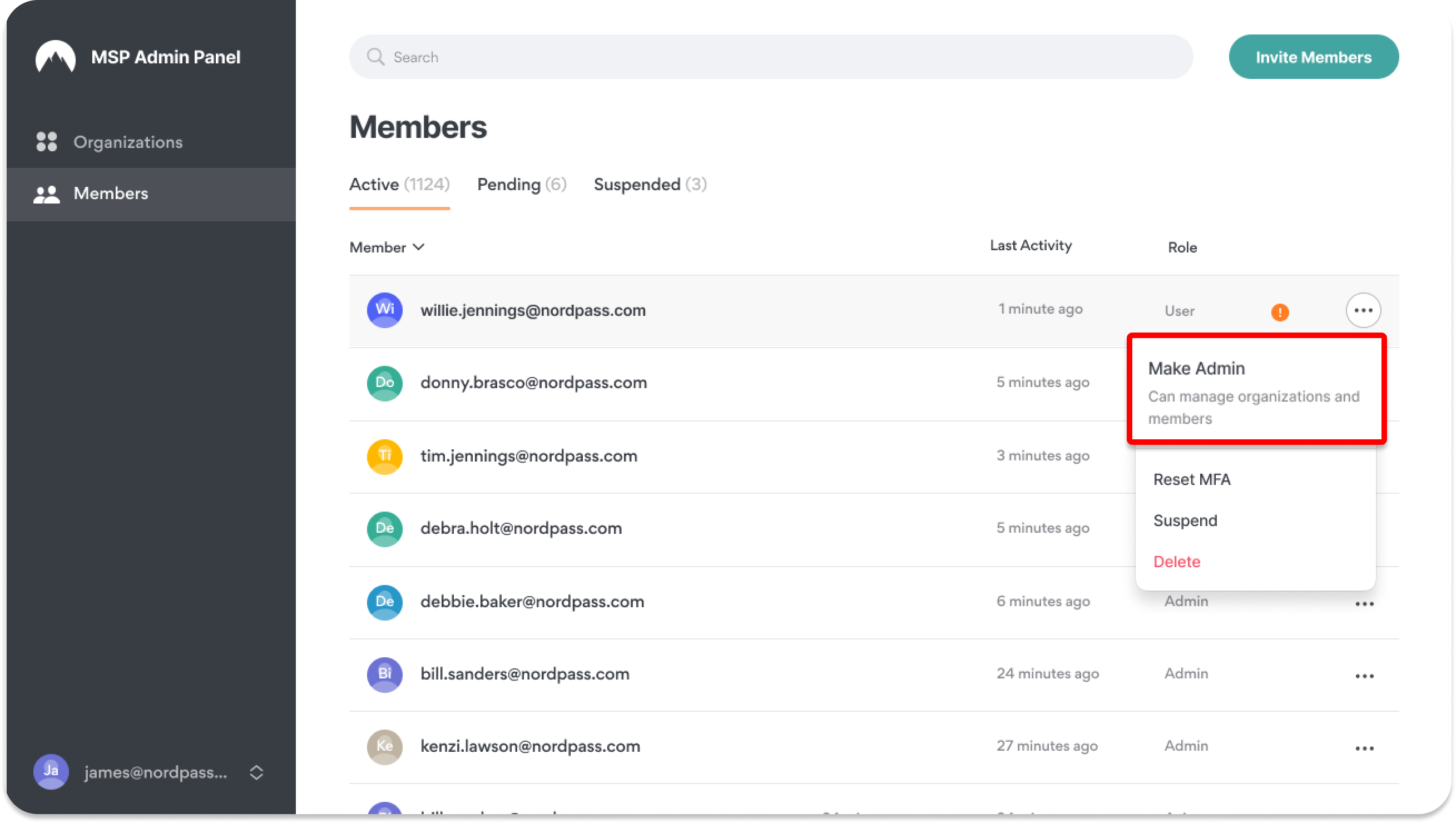Open the three-dot menu for debbie.baker
The width and height of the screenshot is (1456, 823).
point(1364,604)
